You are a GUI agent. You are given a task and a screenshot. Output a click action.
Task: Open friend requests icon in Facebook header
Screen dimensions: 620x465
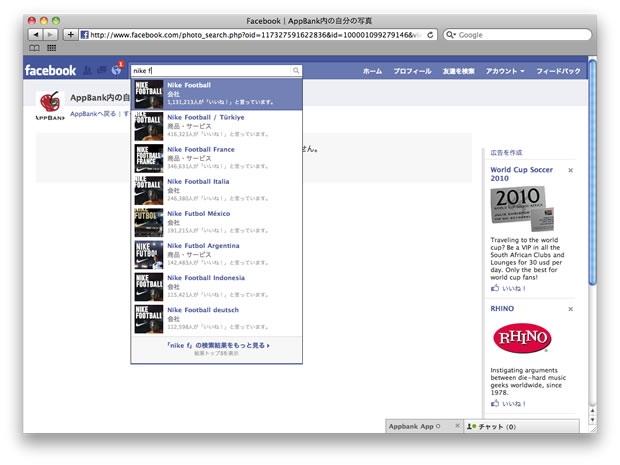click(87, 70)
